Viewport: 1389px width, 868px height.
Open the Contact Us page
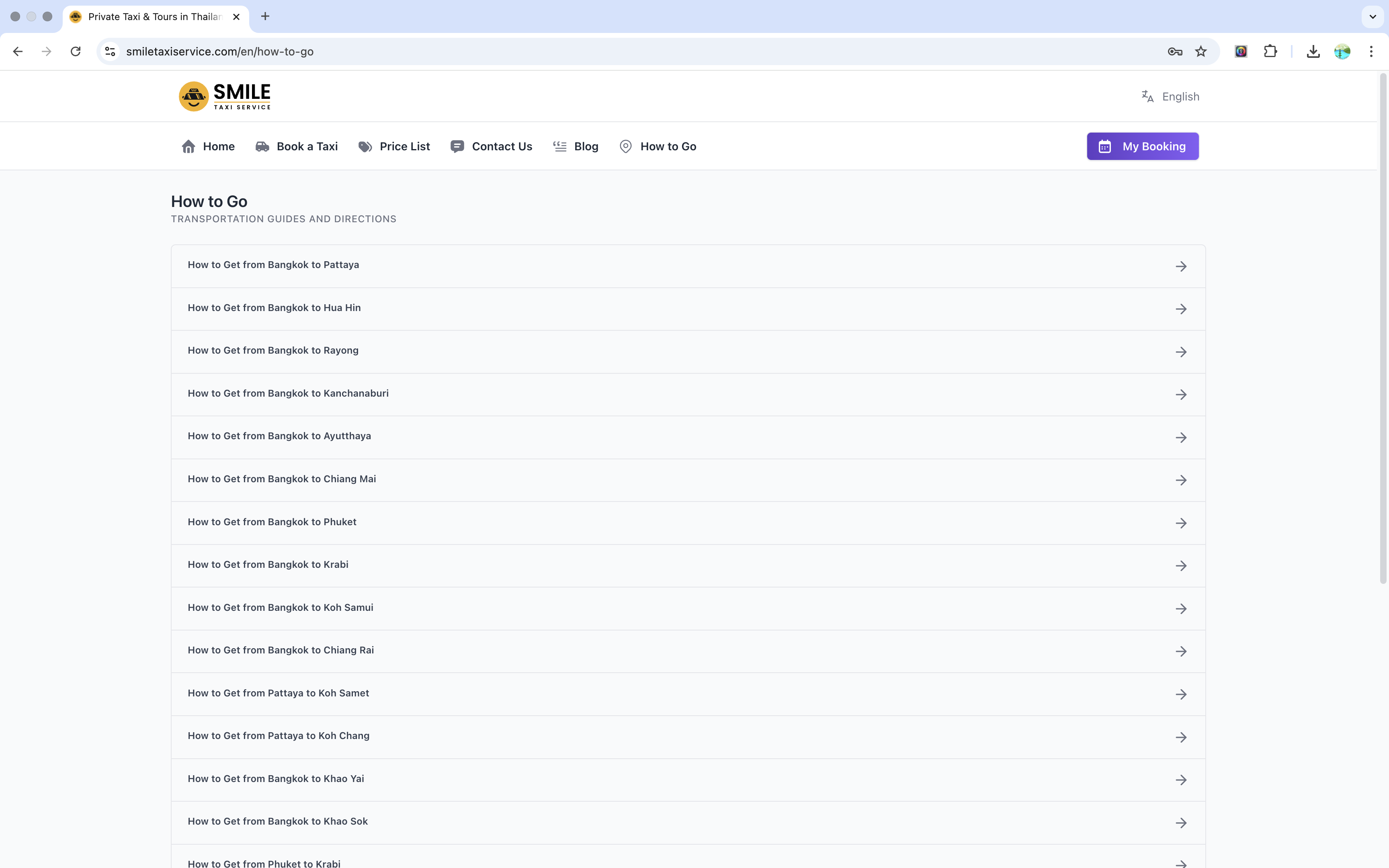[491, 146]
